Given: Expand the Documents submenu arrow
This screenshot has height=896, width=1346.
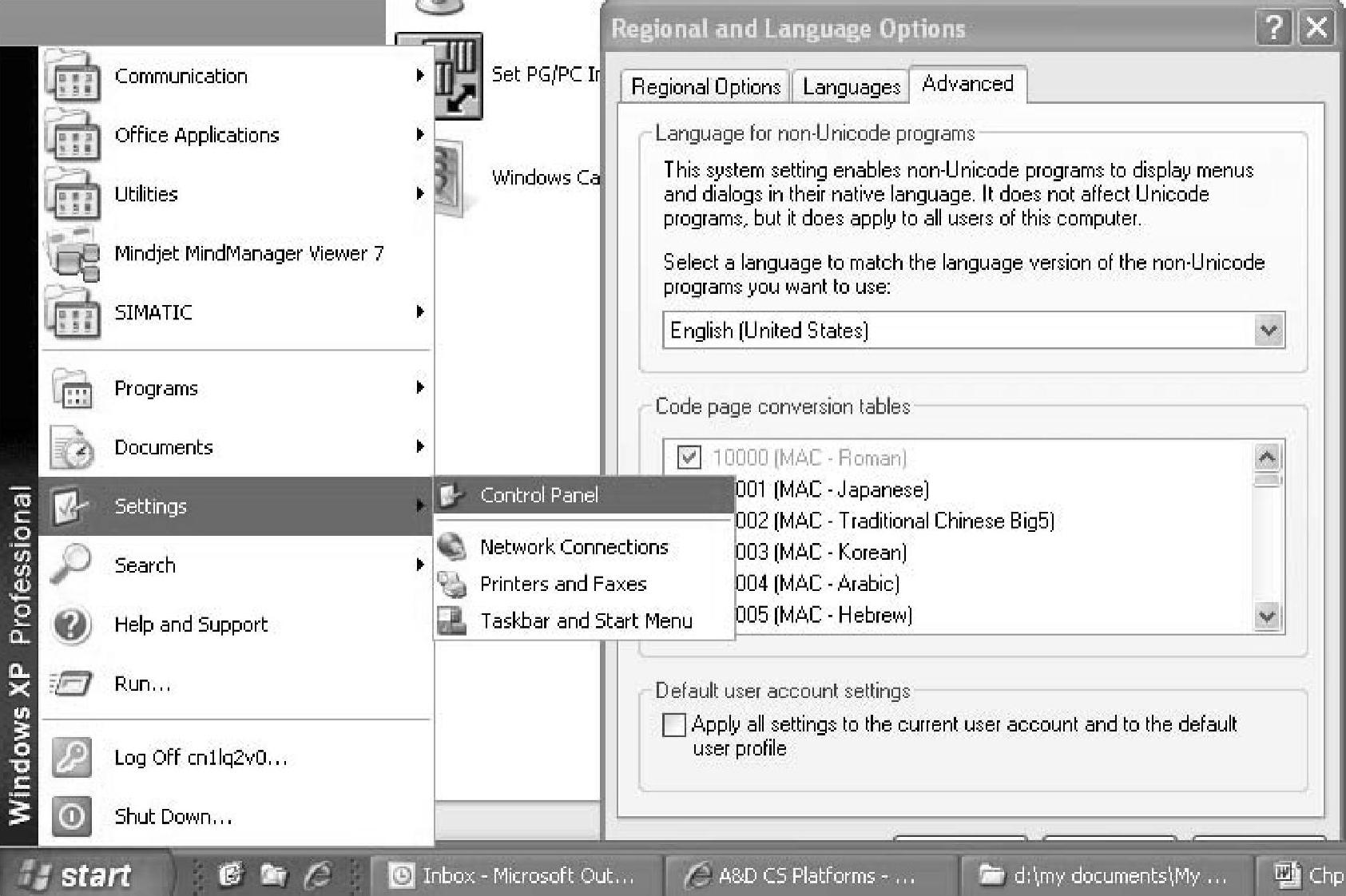Looking at the screenshot, I should click(420, 446).
